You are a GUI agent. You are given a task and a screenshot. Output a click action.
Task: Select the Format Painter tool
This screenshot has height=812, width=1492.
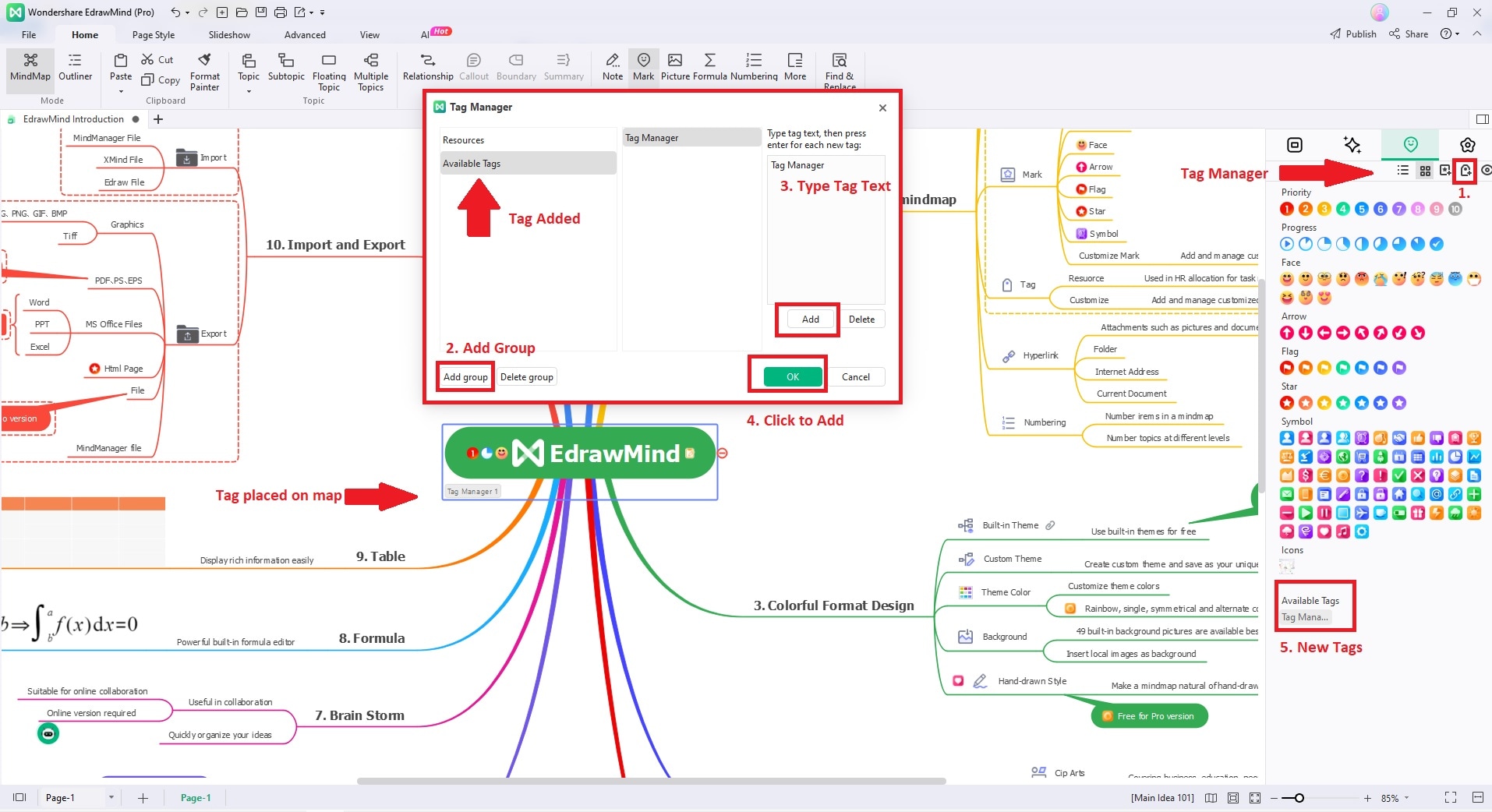(x=205, y=72)
